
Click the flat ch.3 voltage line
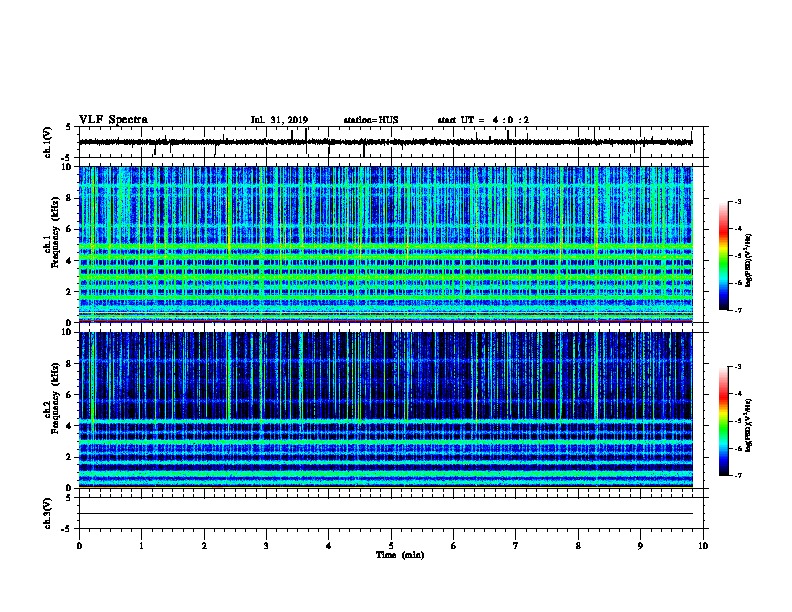tap(386, 514)
